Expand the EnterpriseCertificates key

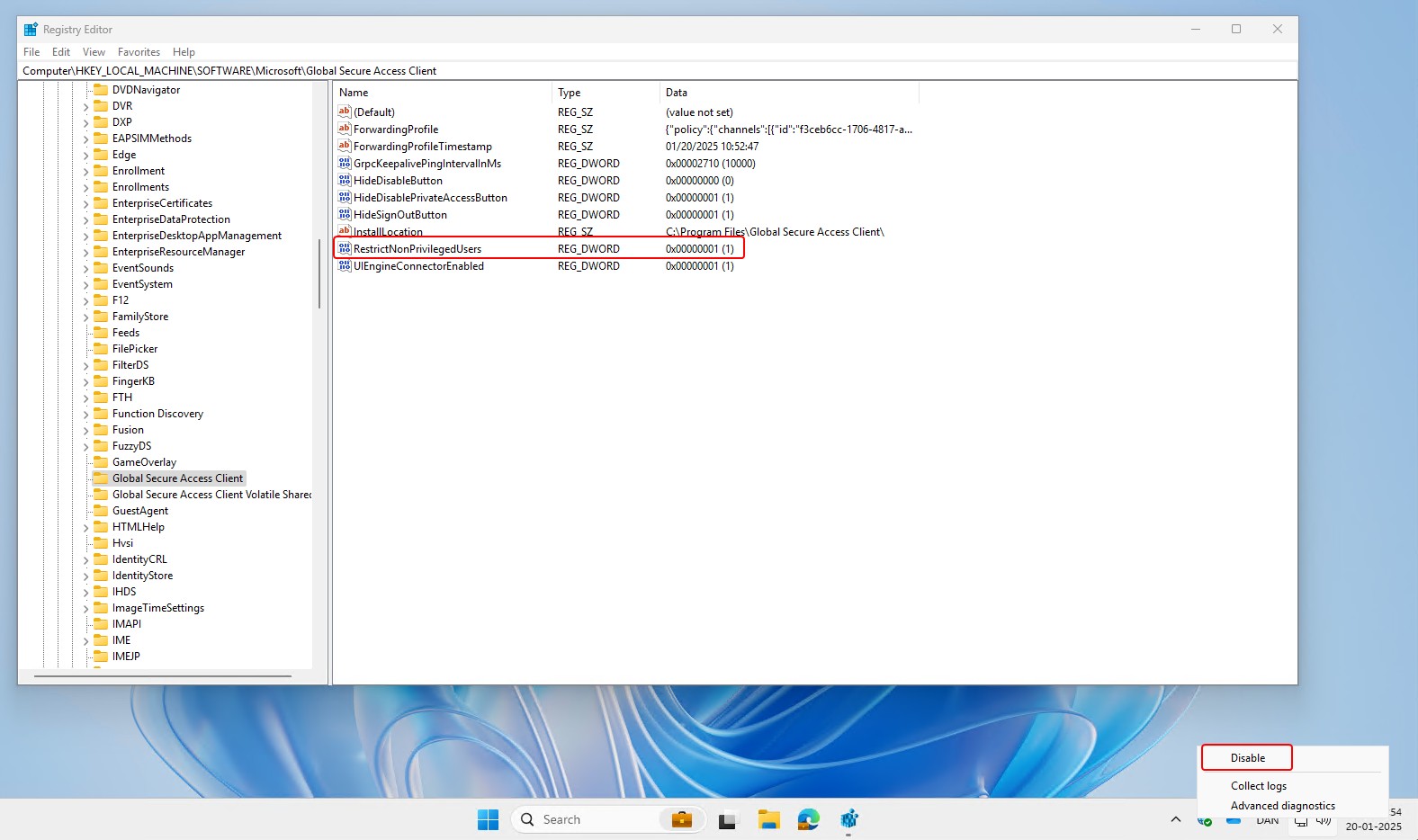86,203
